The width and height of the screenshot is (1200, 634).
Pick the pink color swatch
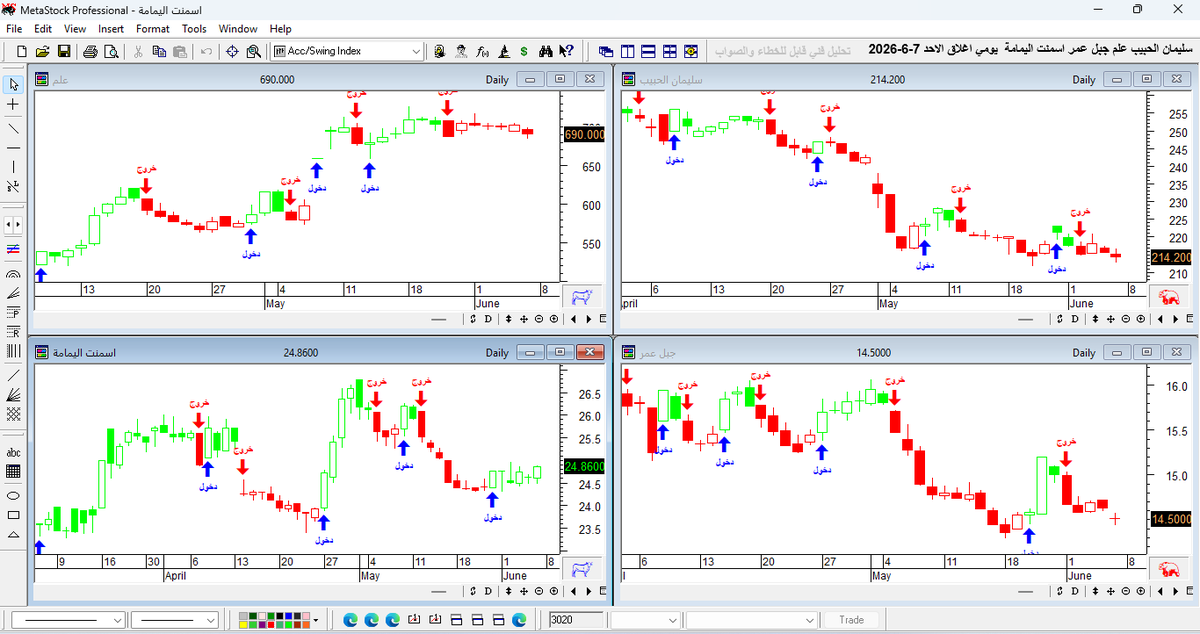click(305, 616)
